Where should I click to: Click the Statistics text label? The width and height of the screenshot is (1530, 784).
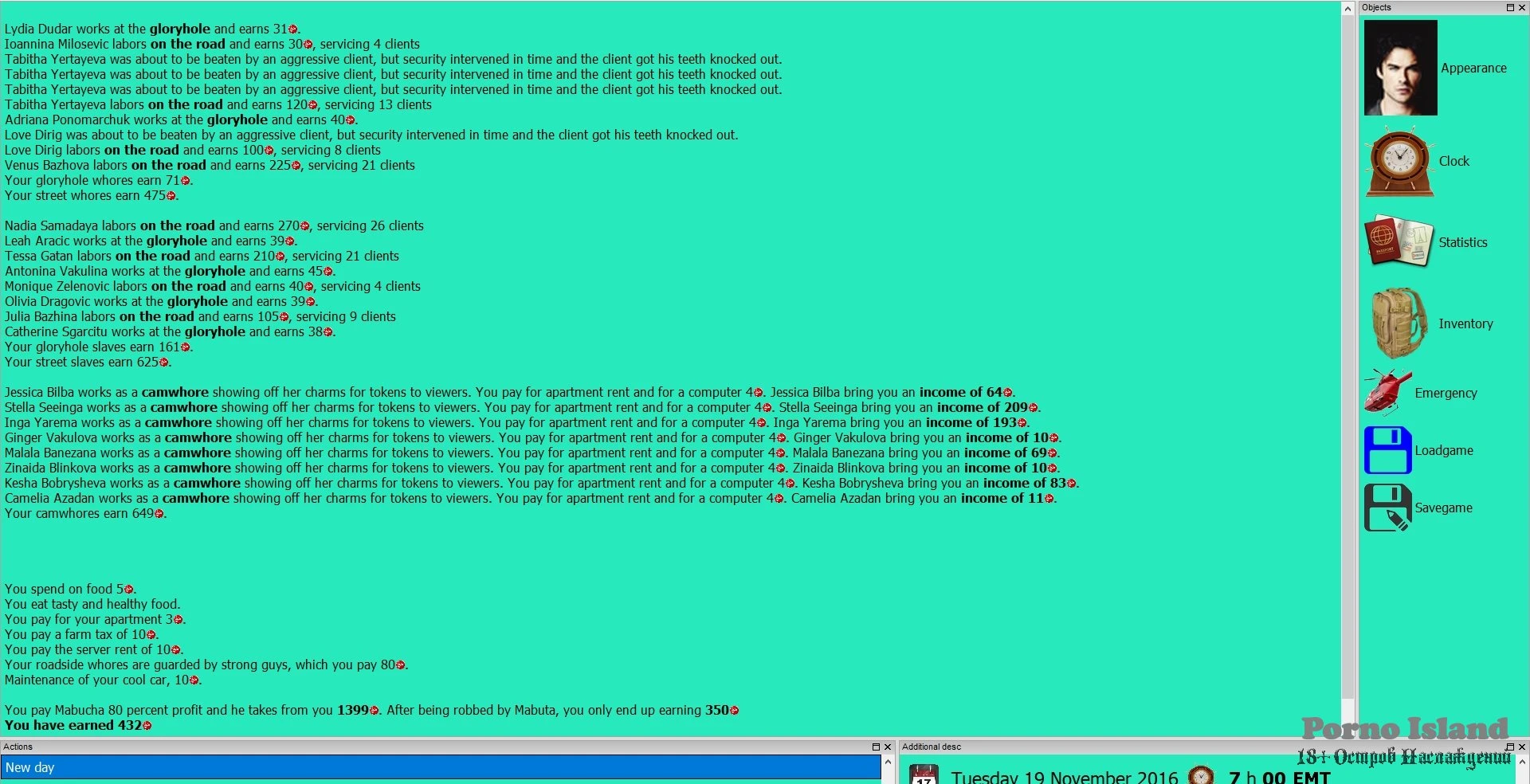[1462, 242]
